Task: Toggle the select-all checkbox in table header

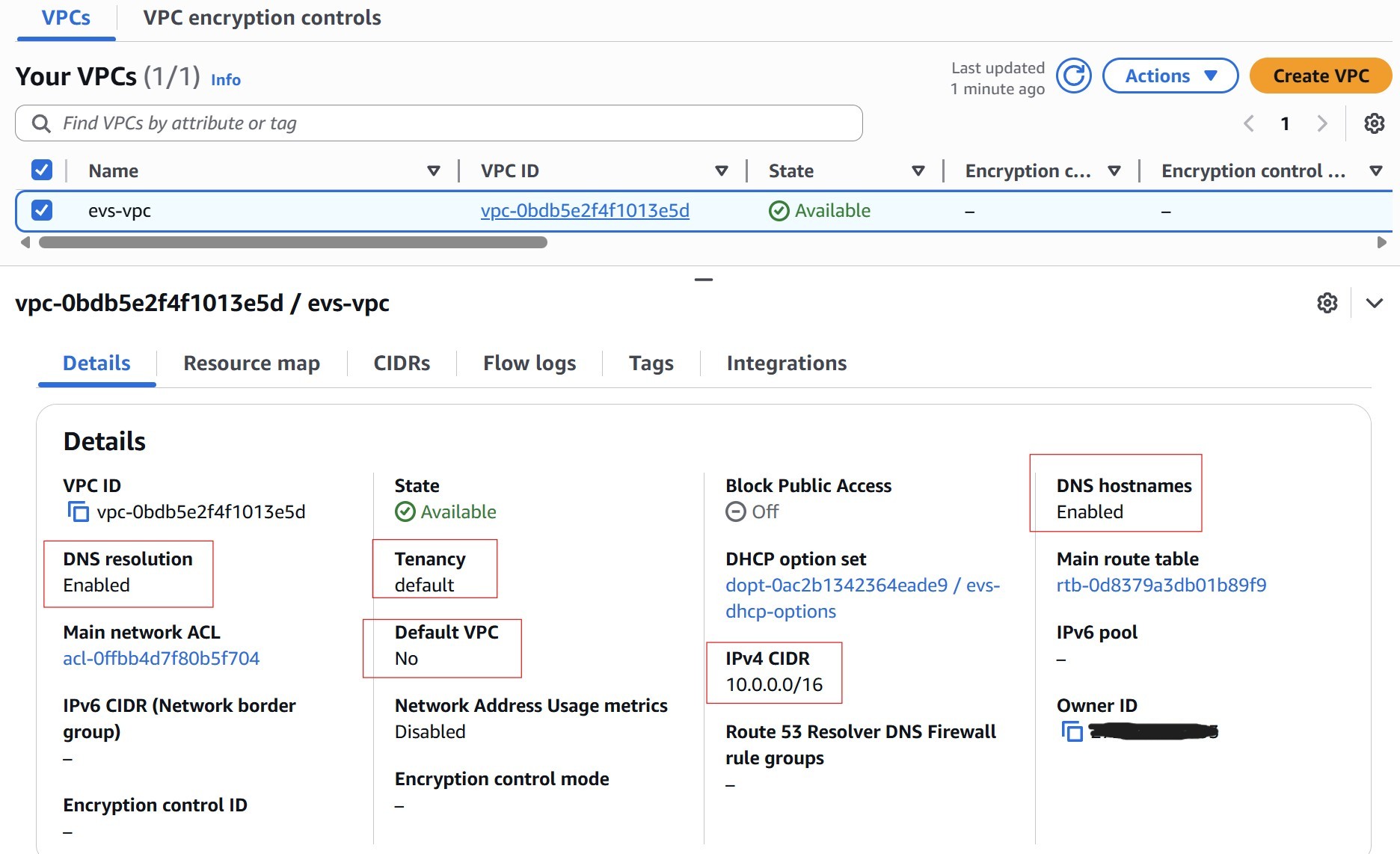Action: (42, 170)
